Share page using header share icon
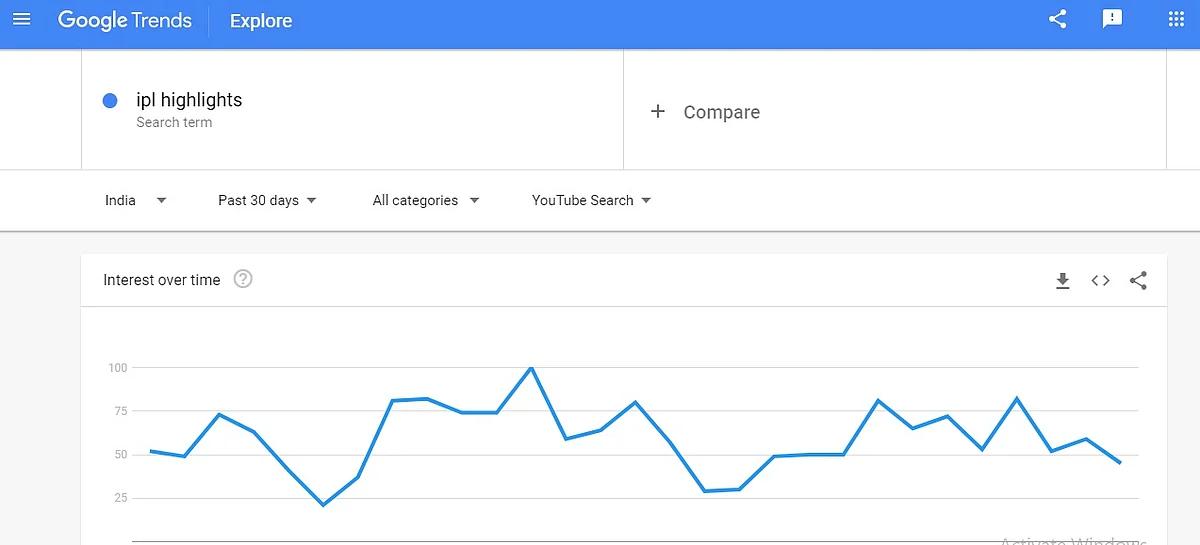This screenshot has width=1200, height=545. pos(1057,19)
